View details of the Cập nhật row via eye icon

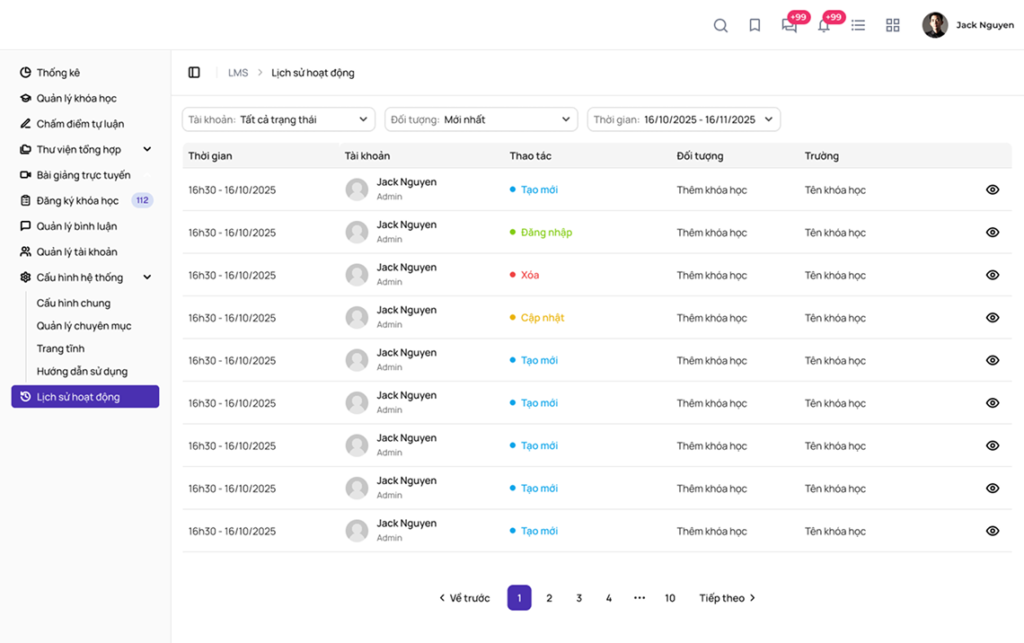click(992, 318)
